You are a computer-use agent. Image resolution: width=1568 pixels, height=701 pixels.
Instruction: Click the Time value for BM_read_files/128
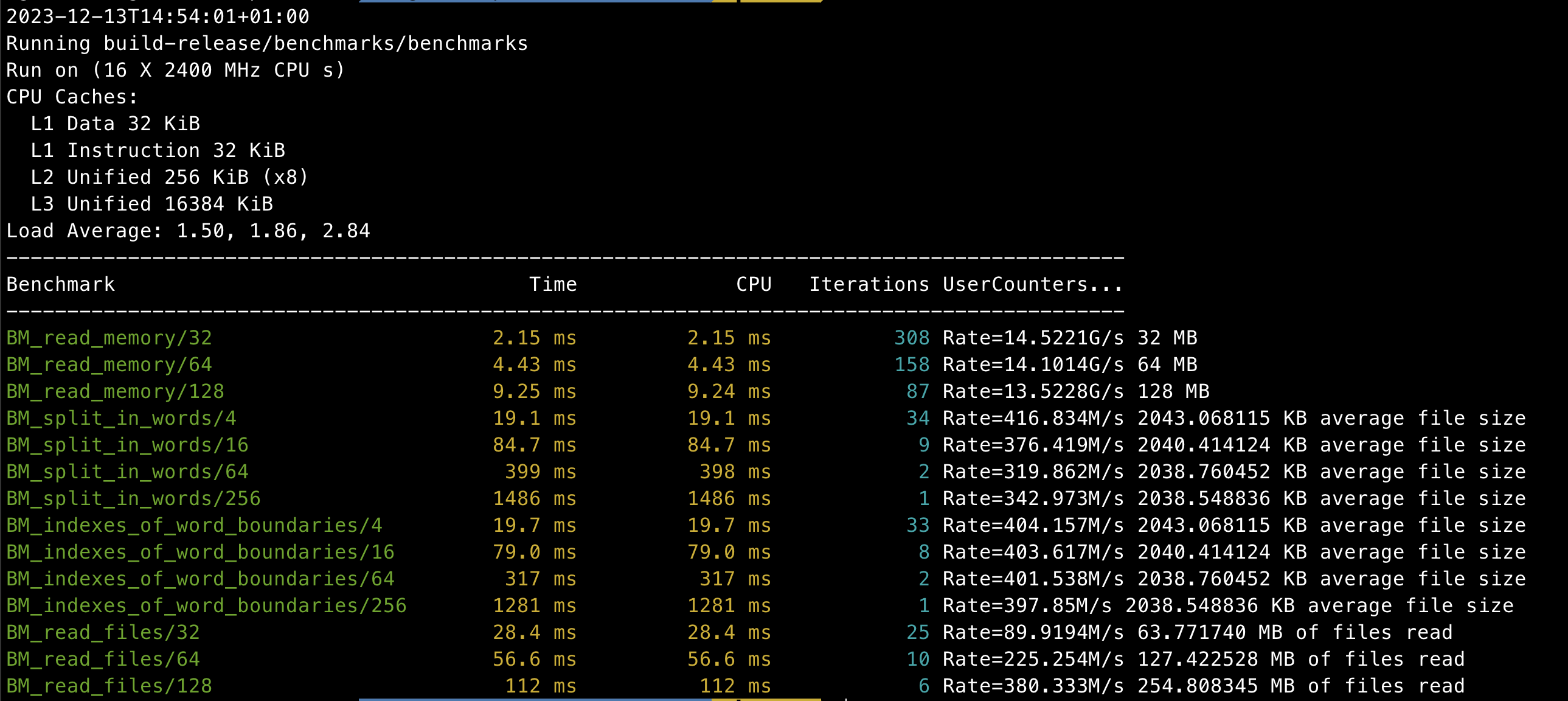tap(541, 686)
